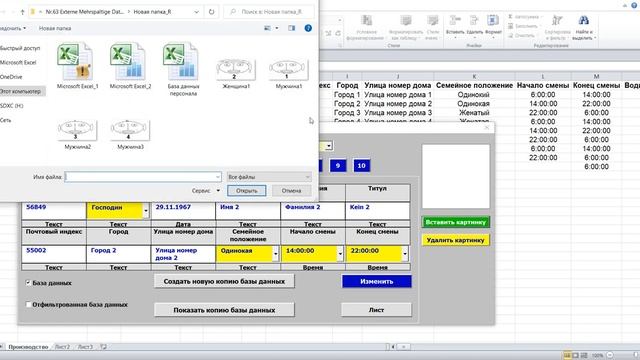Click the Лист button in form
Screen dimensions: 640x360
pos(376,310)
